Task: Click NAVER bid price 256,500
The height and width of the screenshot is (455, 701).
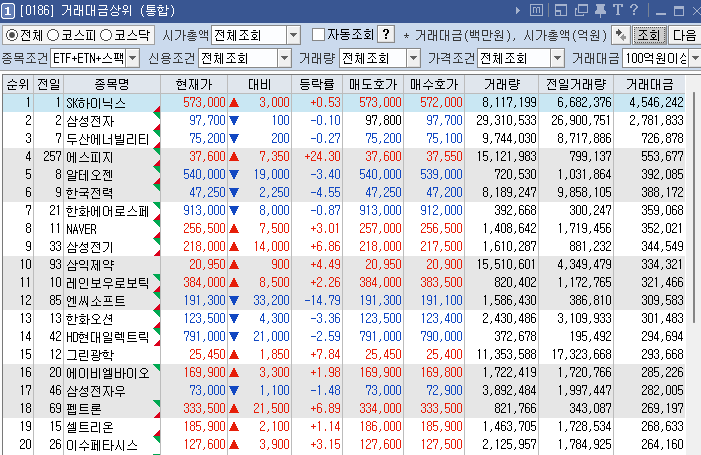Action: tap(441, 228)
